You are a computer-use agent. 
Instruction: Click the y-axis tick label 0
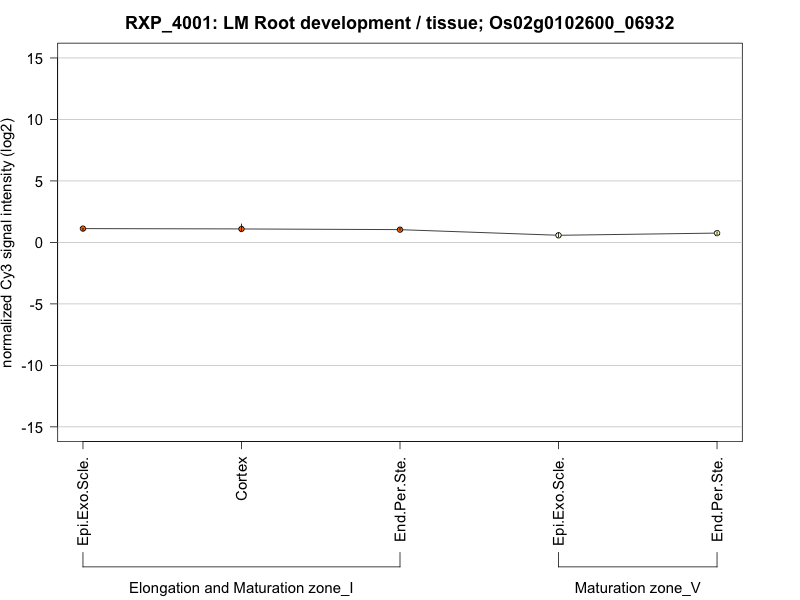click(39, 242)
